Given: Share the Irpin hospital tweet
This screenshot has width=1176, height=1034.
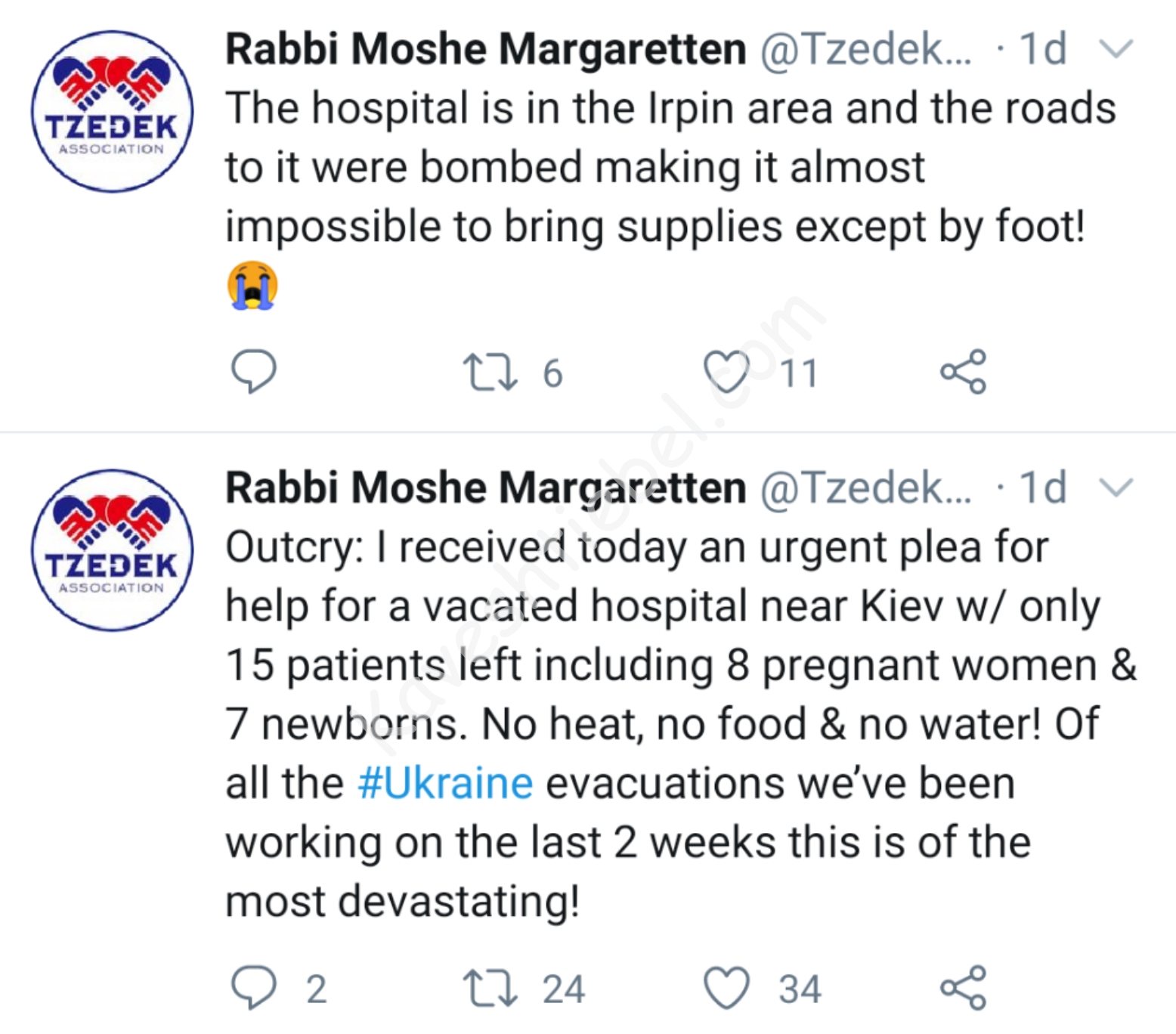Looking at the screenshot, I should point(964,372).
